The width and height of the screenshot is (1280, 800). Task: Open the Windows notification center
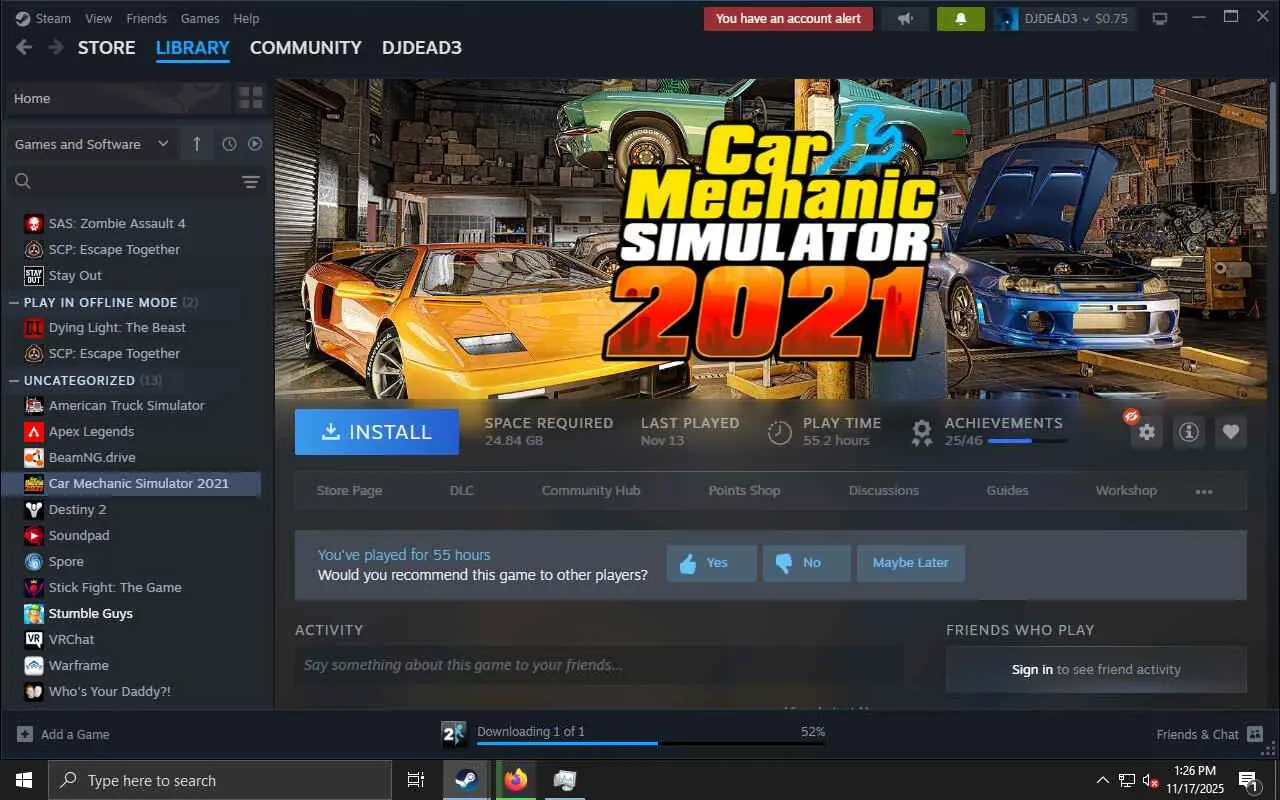pos(1248,780)
